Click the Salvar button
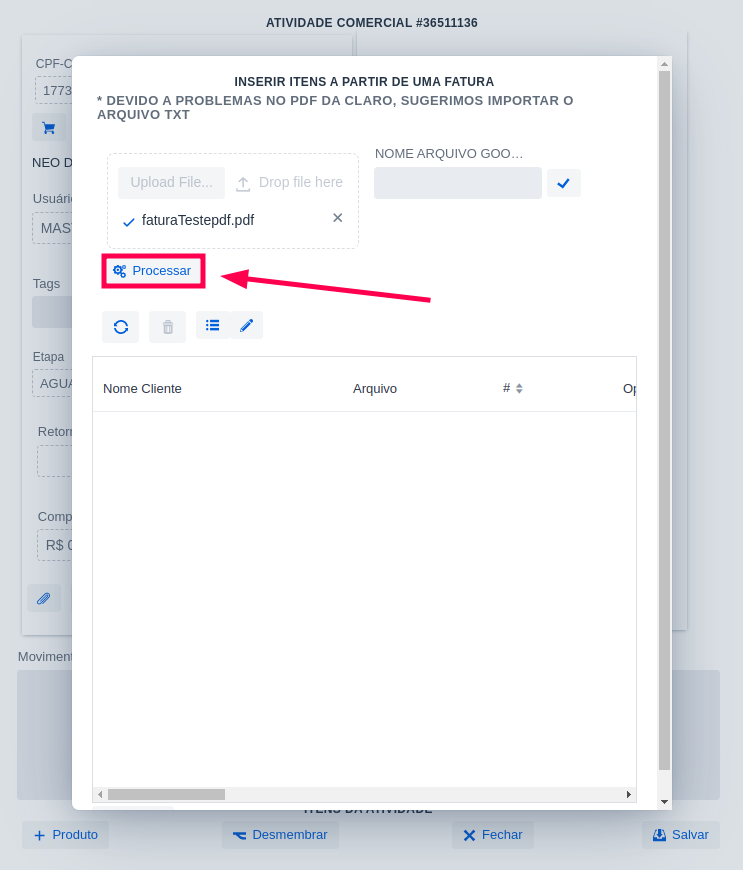 (680, 835)
